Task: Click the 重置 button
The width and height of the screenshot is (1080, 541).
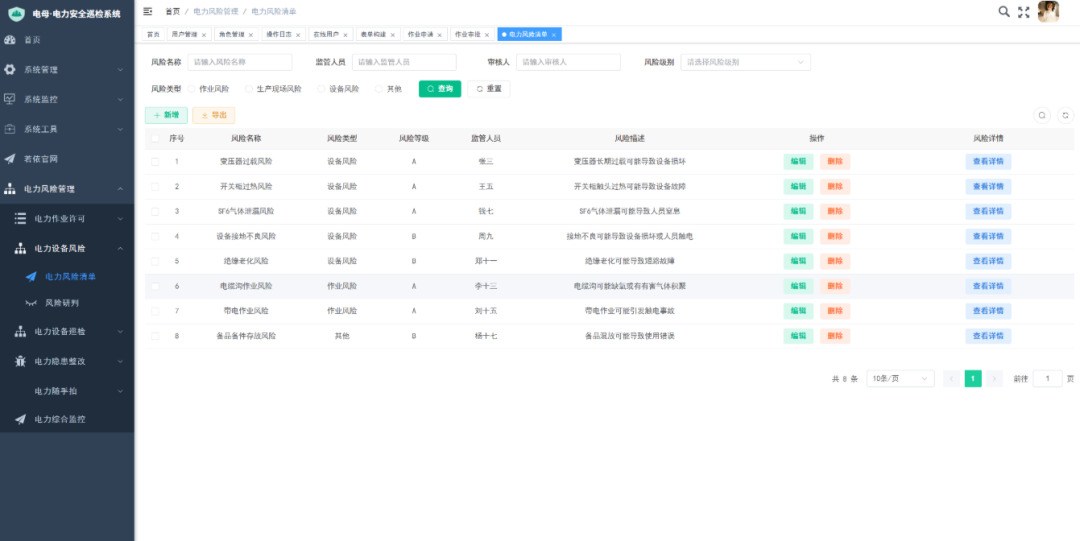Action: (489, 89)
